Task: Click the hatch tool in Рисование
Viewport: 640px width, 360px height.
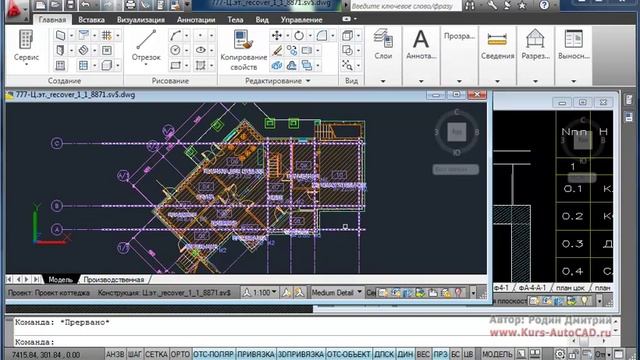Action: click(x=200, y=65)
